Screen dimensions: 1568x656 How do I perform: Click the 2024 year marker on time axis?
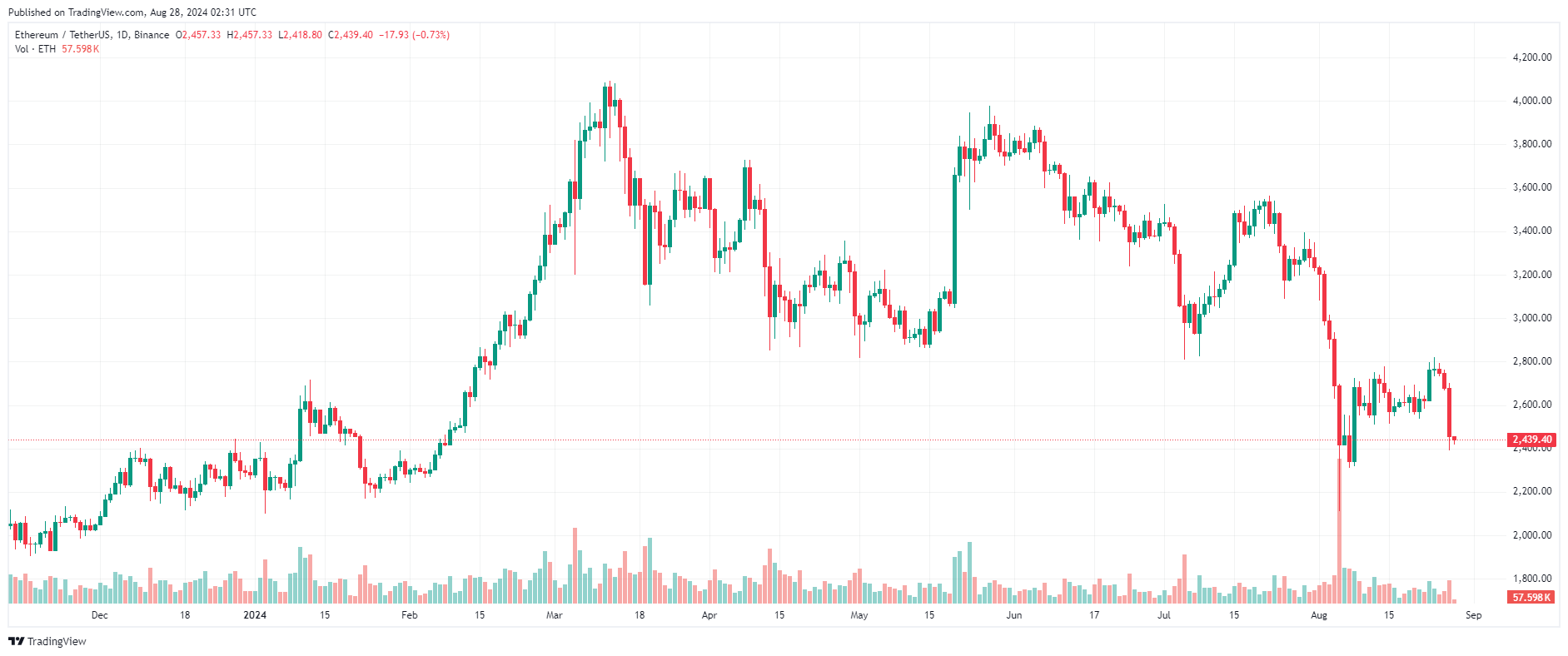click(x=255, y=615)
